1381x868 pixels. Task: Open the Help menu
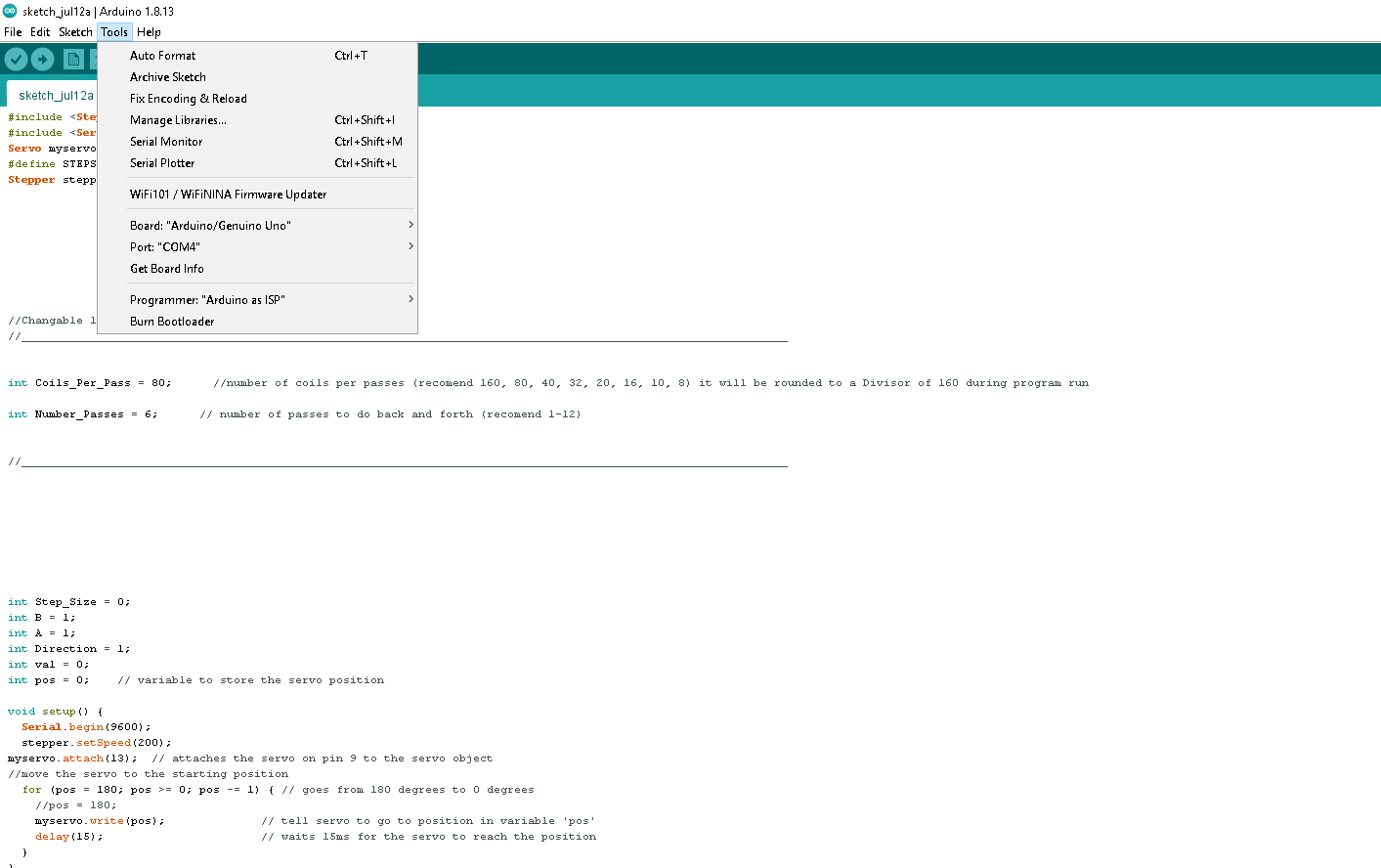pos(149,31)
